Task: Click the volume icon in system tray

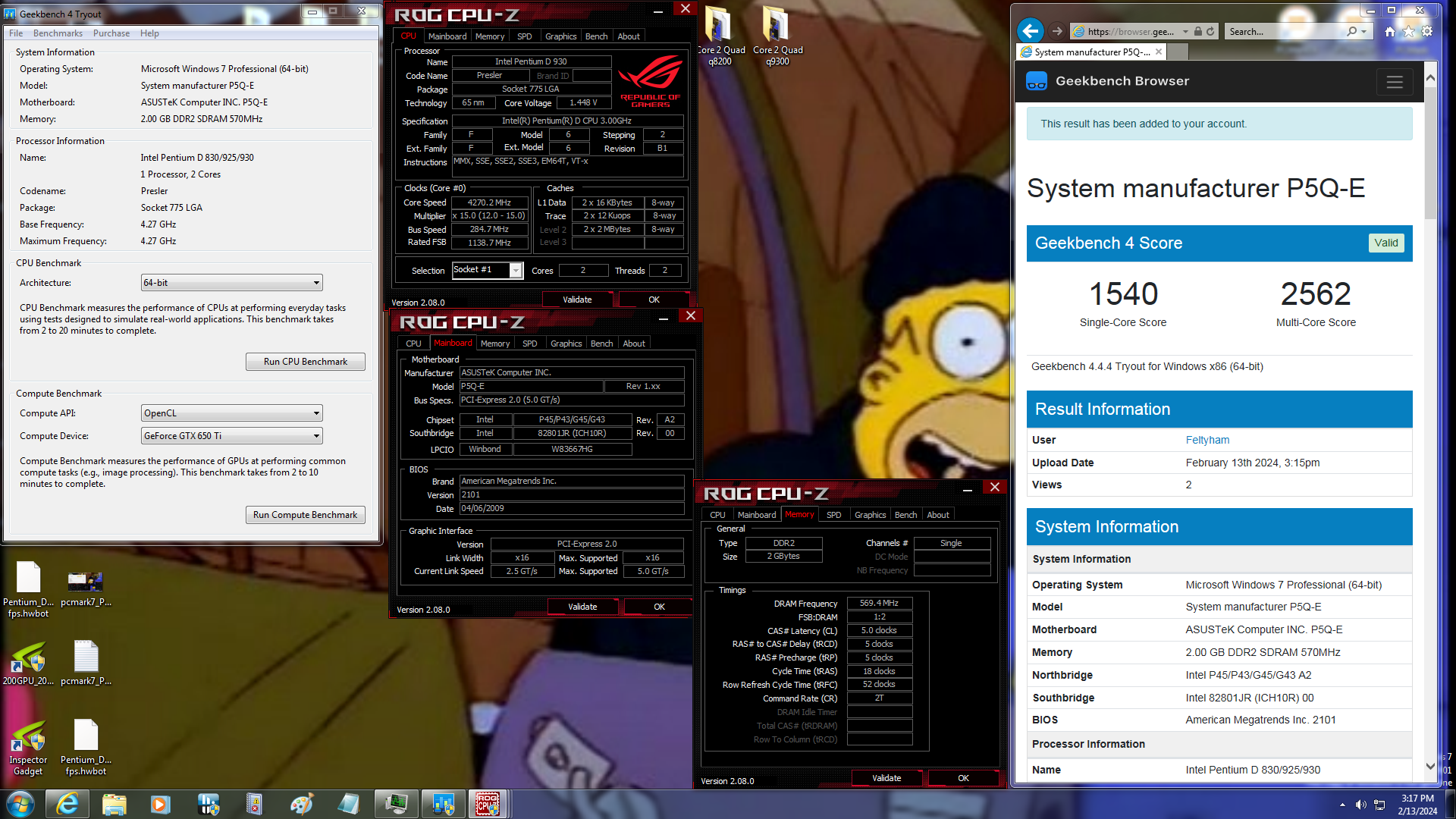Action: (x=1361, y=805)
